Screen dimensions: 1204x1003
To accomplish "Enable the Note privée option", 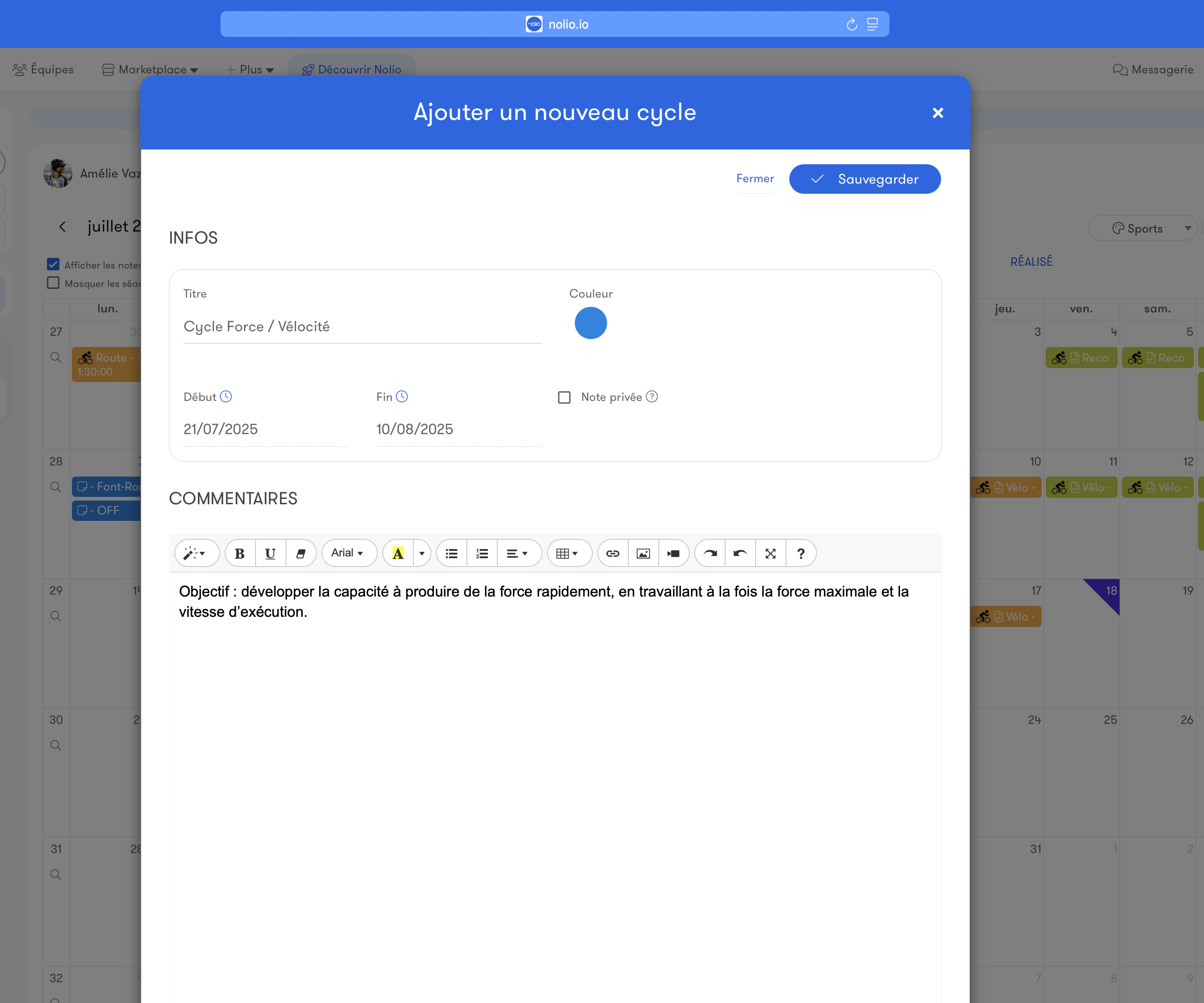I will coord(564,397).
